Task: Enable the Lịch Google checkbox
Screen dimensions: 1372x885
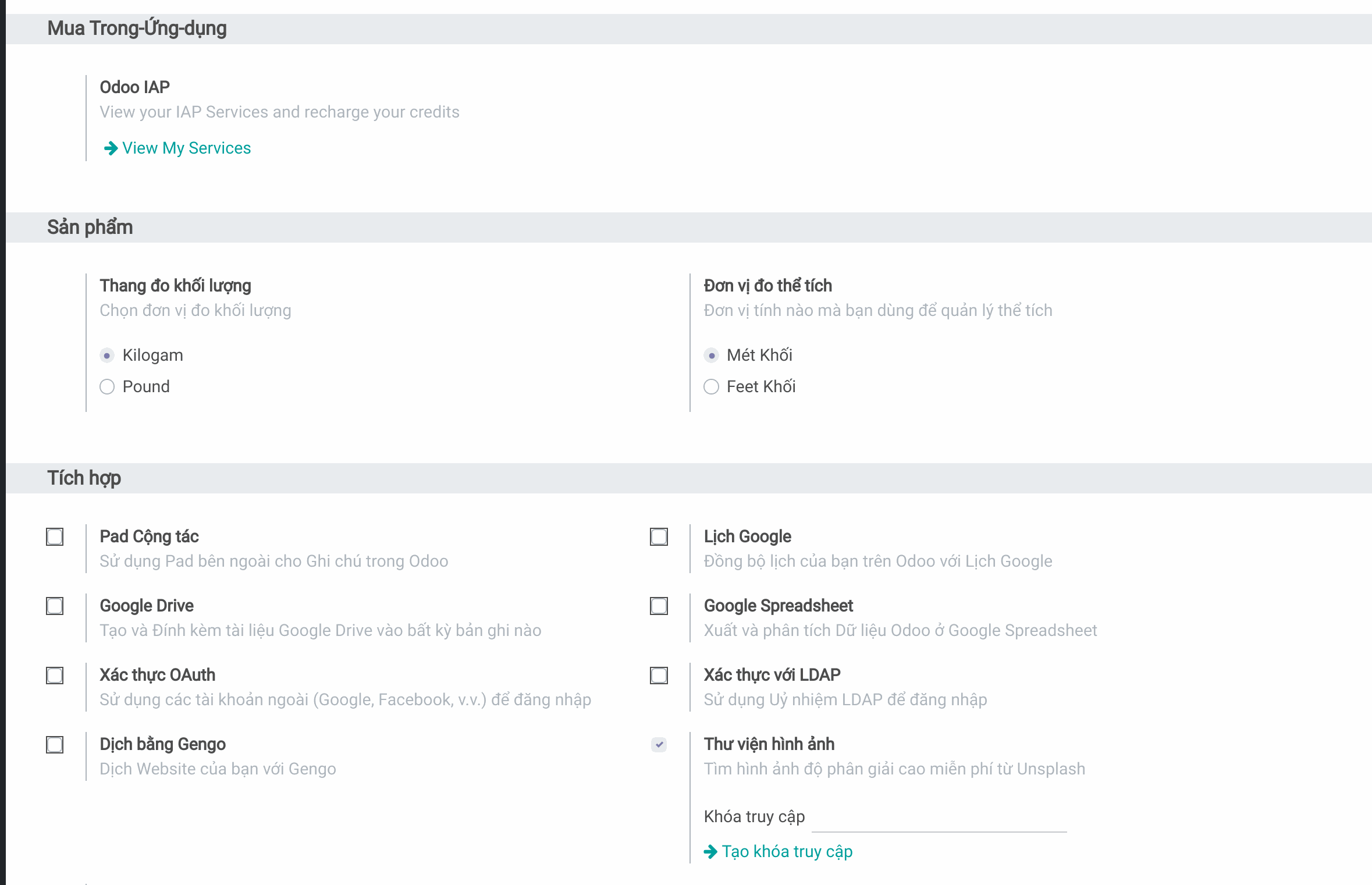Action: pos(659,536)
